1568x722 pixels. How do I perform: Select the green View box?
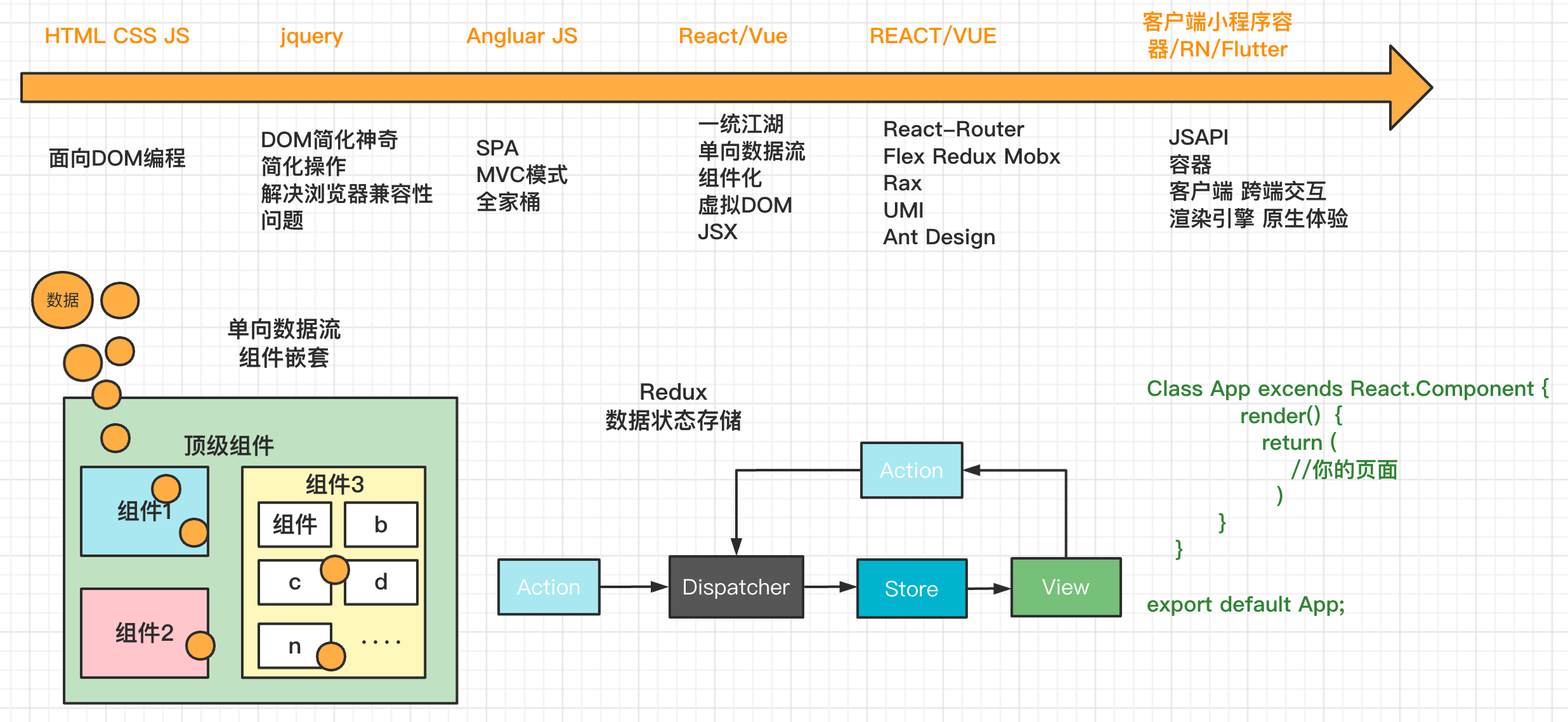pos(1066,587)
